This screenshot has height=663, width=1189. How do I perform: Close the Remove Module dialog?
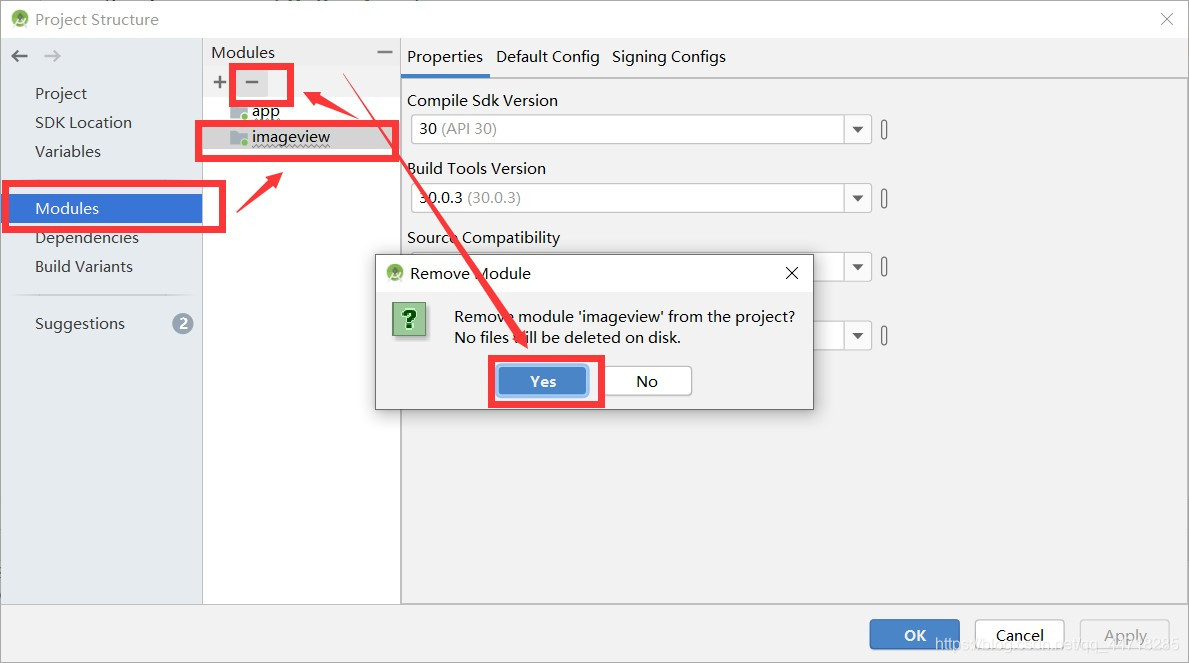tap(792, 273)
